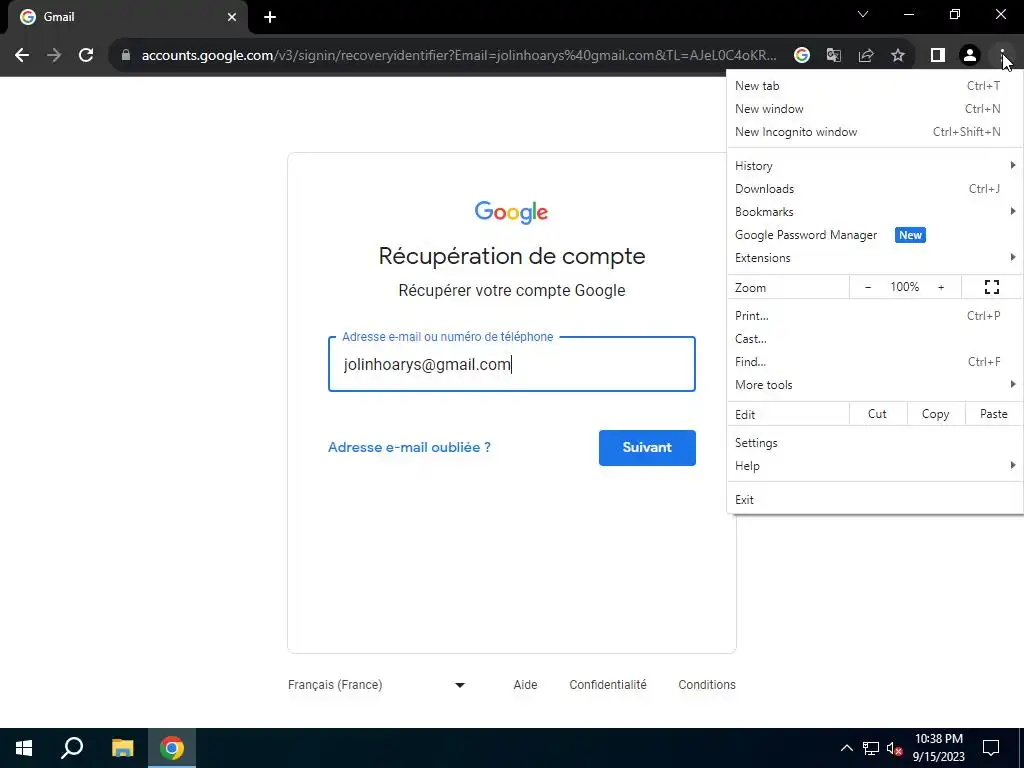Screen dimensions: 1024x768
Task: Click the lock icon in the address bar
Action: click(x=126, y=56)
